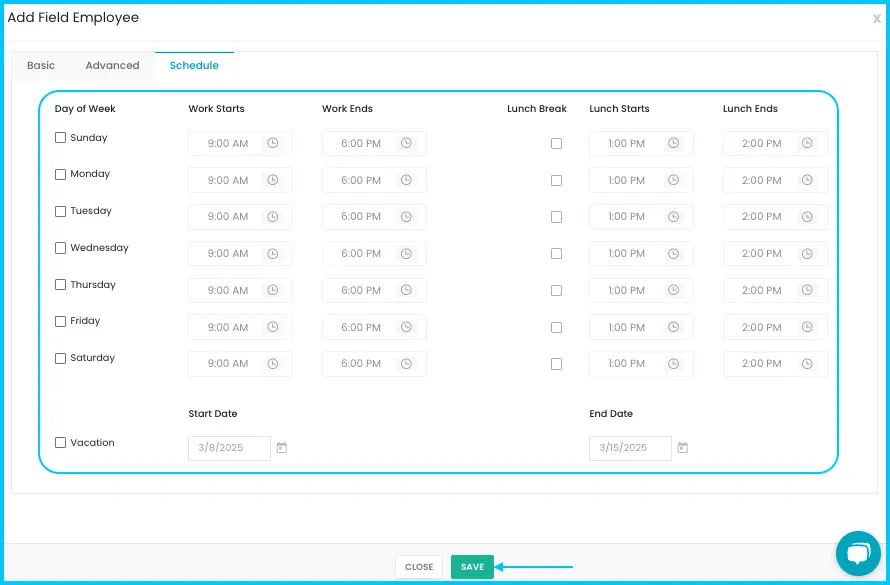The width and height of the screenshot is (890, 585).
Task: Toggle Lunch Break for Tuesday
Action: (556, 217)
